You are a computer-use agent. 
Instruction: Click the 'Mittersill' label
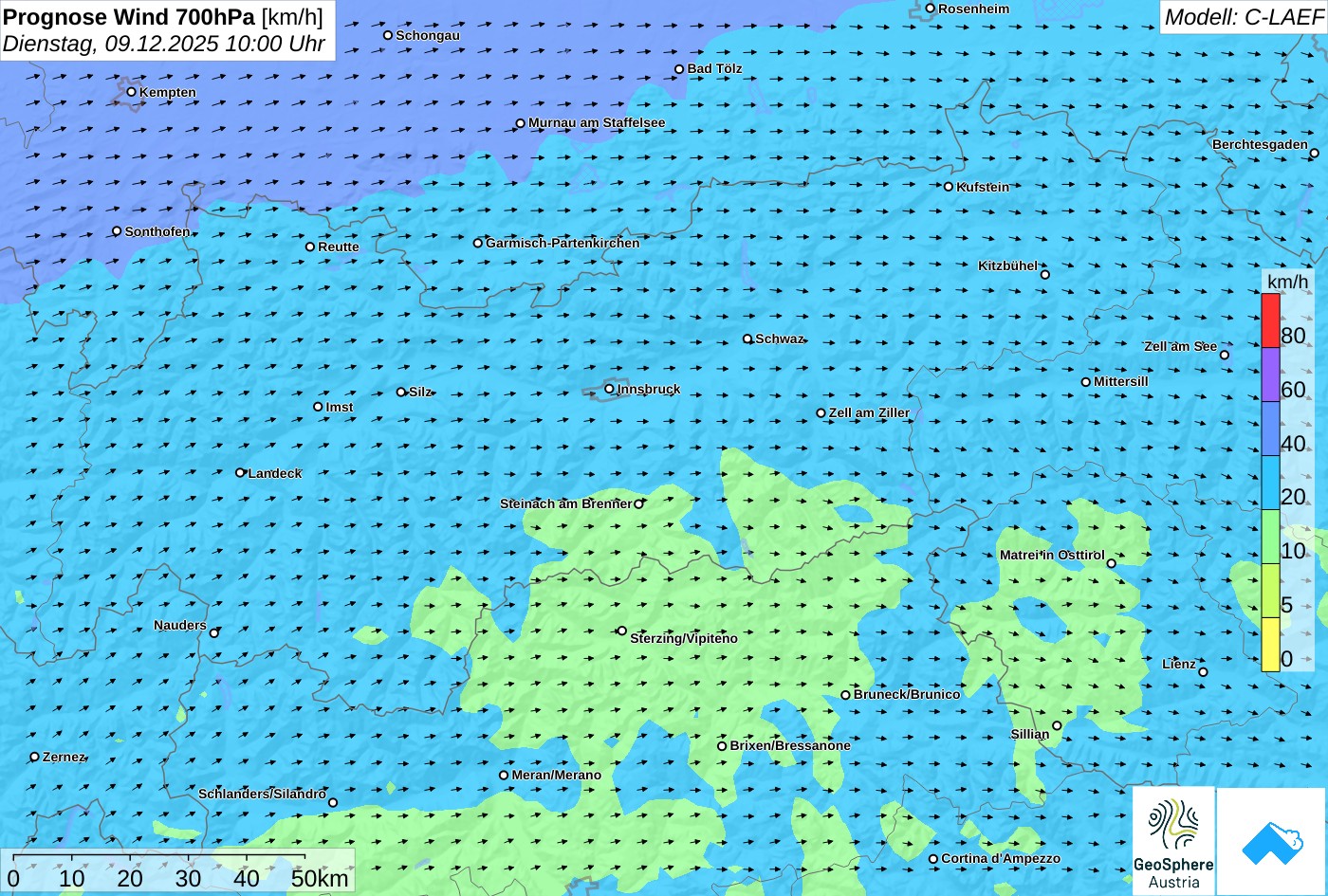click(1121, 381)
